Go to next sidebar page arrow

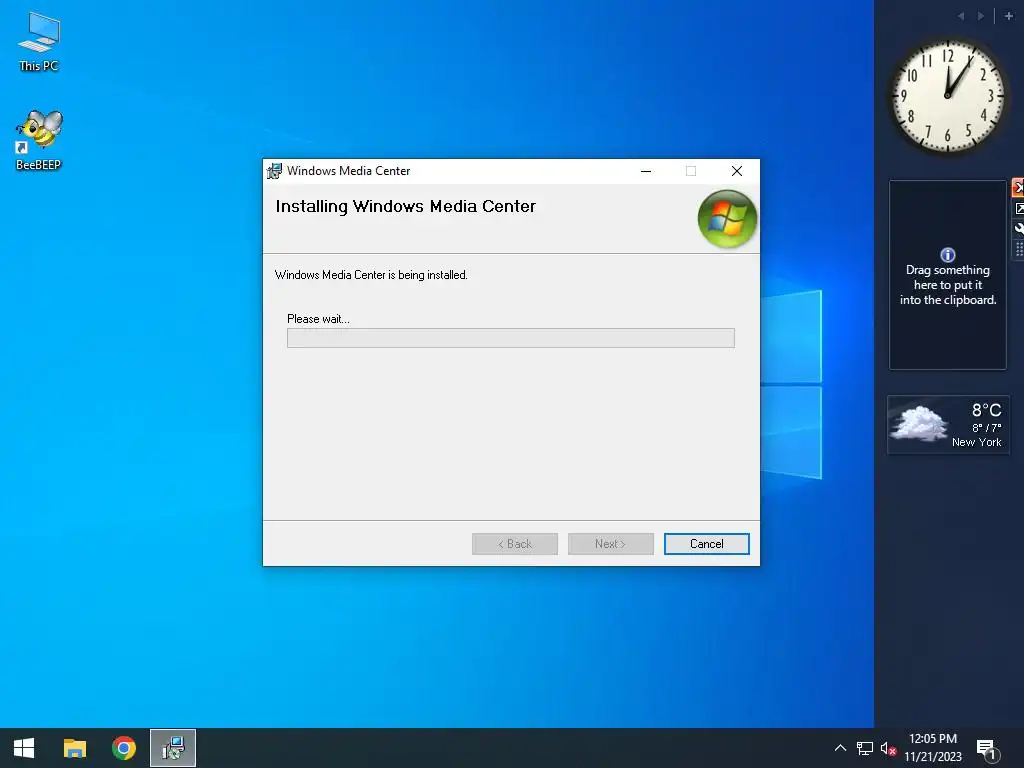980,16
